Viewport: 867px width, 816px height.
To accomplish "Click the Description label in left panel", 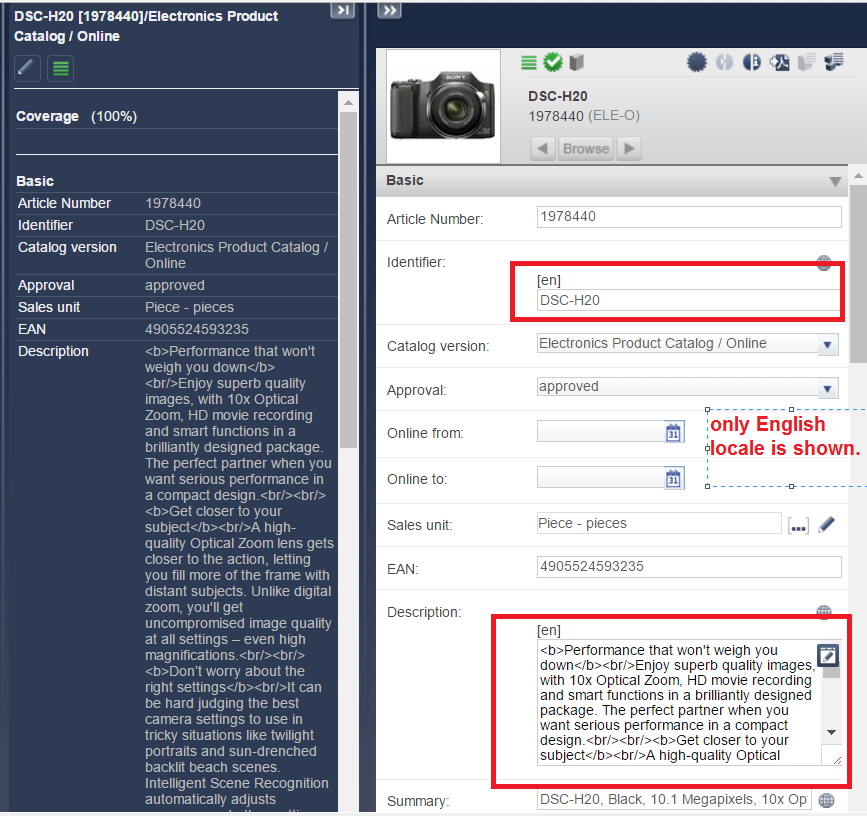I will 53,352.
